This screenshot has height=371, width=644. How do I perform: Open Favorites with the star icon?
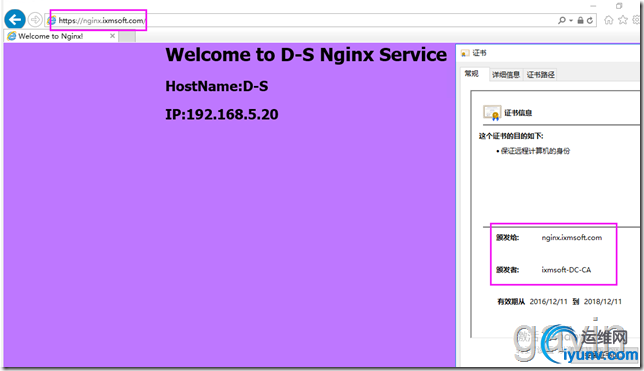623,20
